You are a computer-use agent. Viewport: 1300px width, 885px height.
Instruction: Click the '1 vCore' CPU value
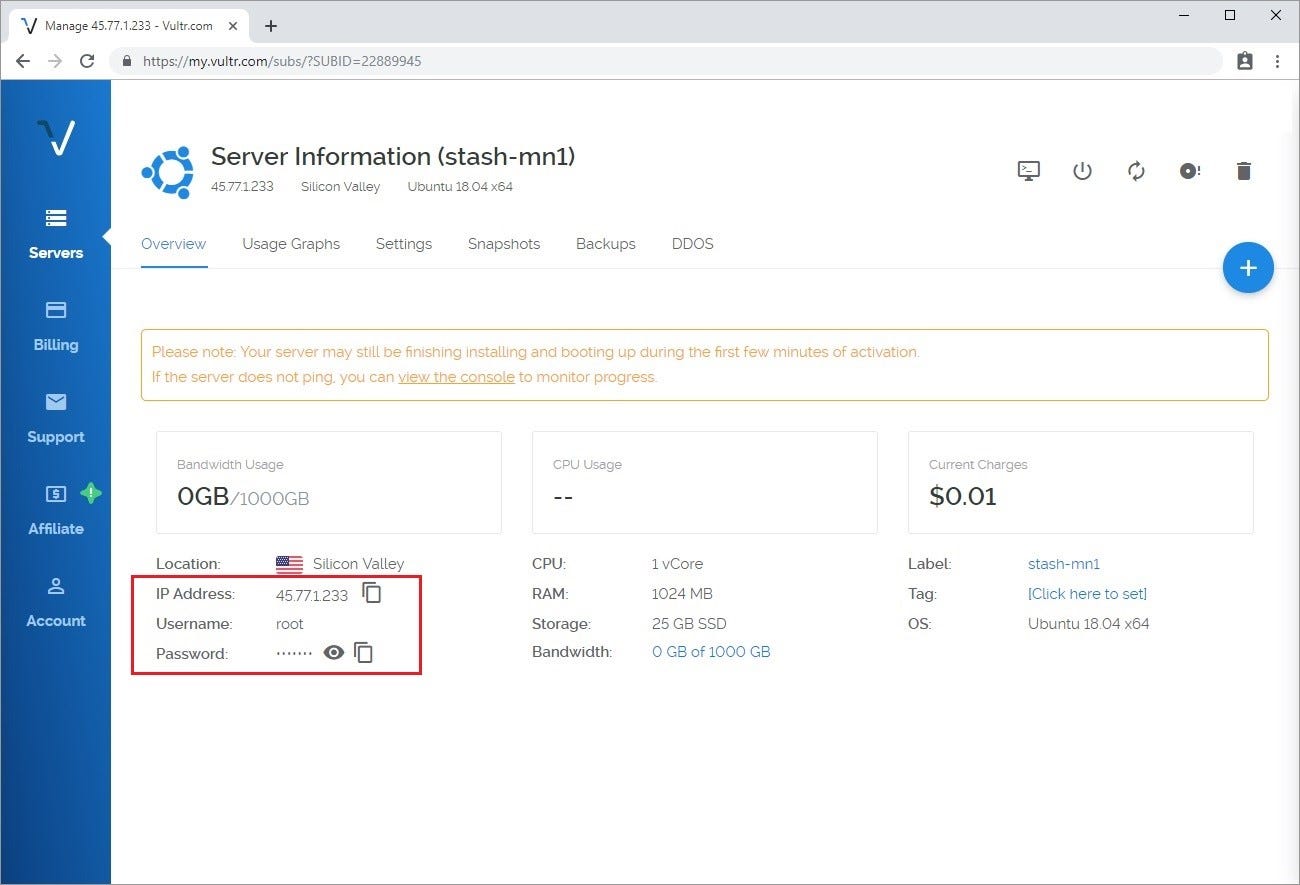coord(678,564)
